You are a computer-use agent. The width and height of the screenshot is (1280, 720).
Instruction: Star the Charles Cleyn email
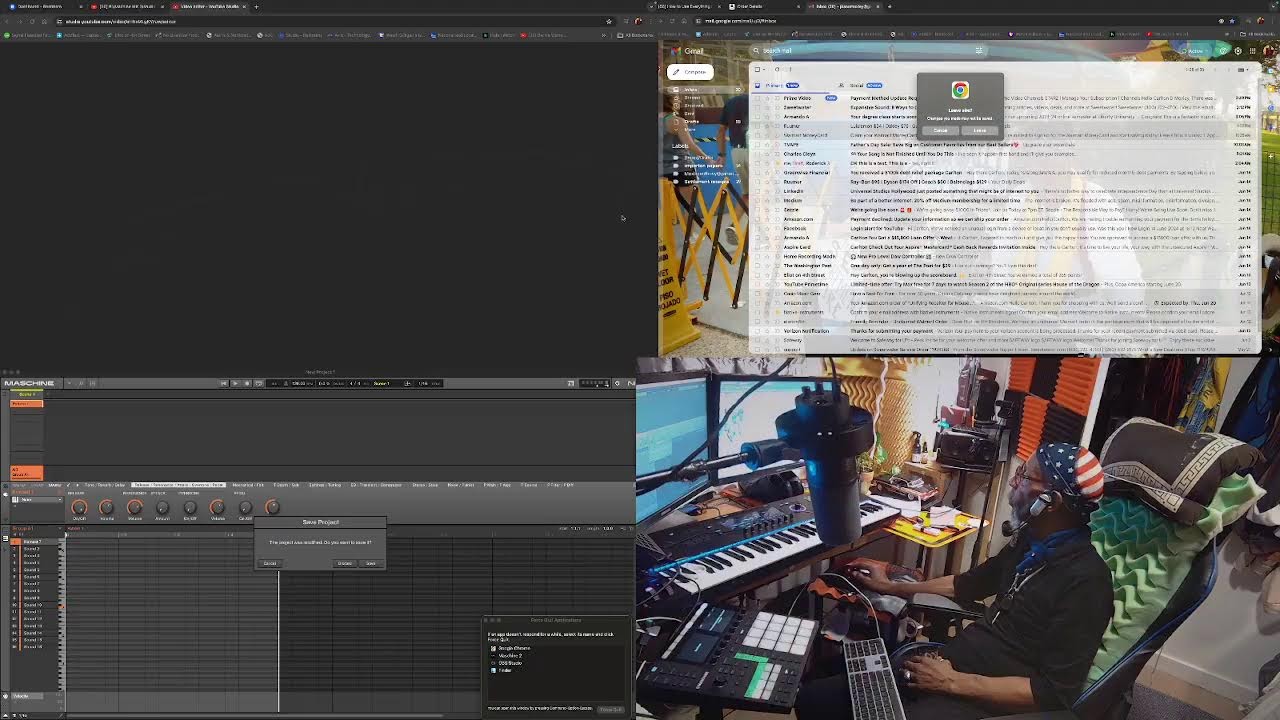767,154
